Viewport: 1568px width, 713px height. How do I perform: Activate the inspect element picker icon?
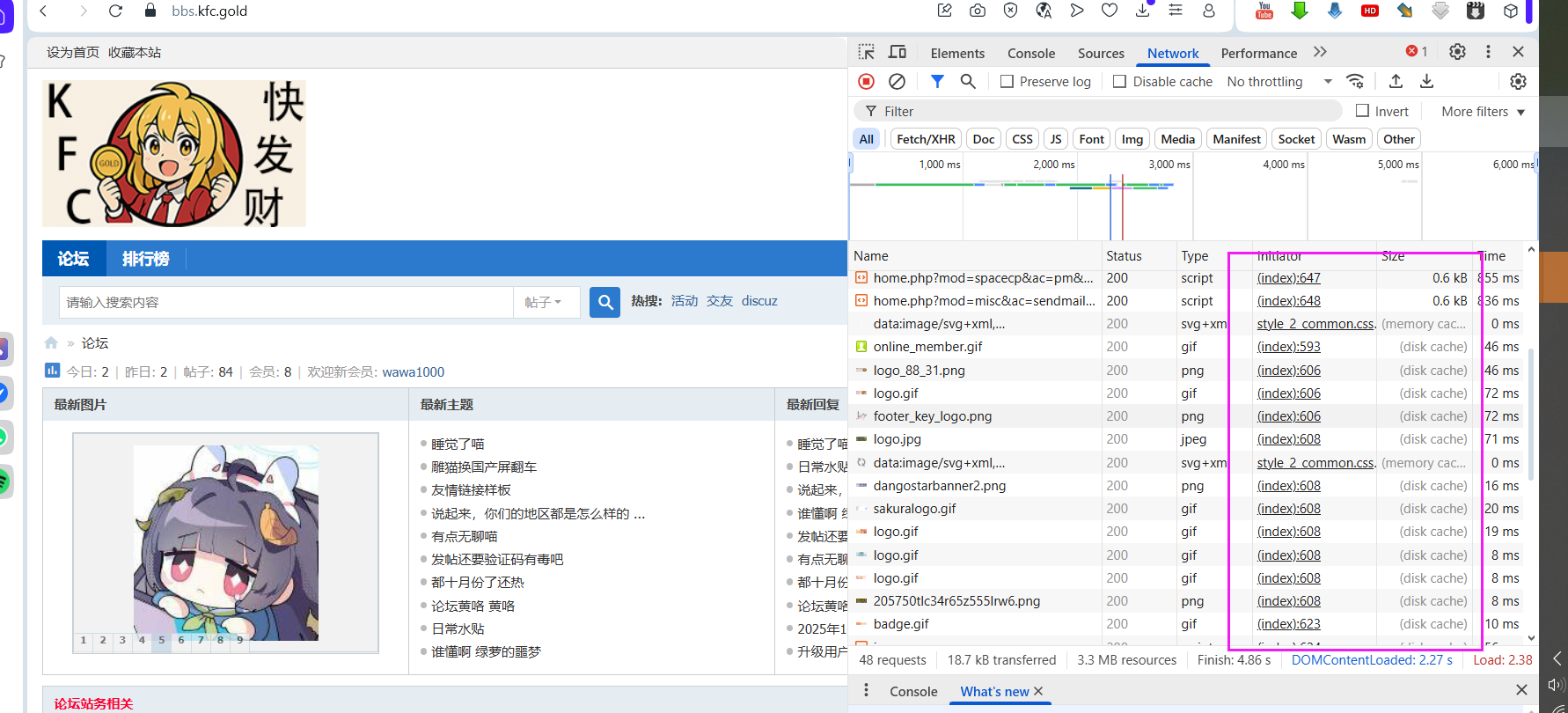867,53
